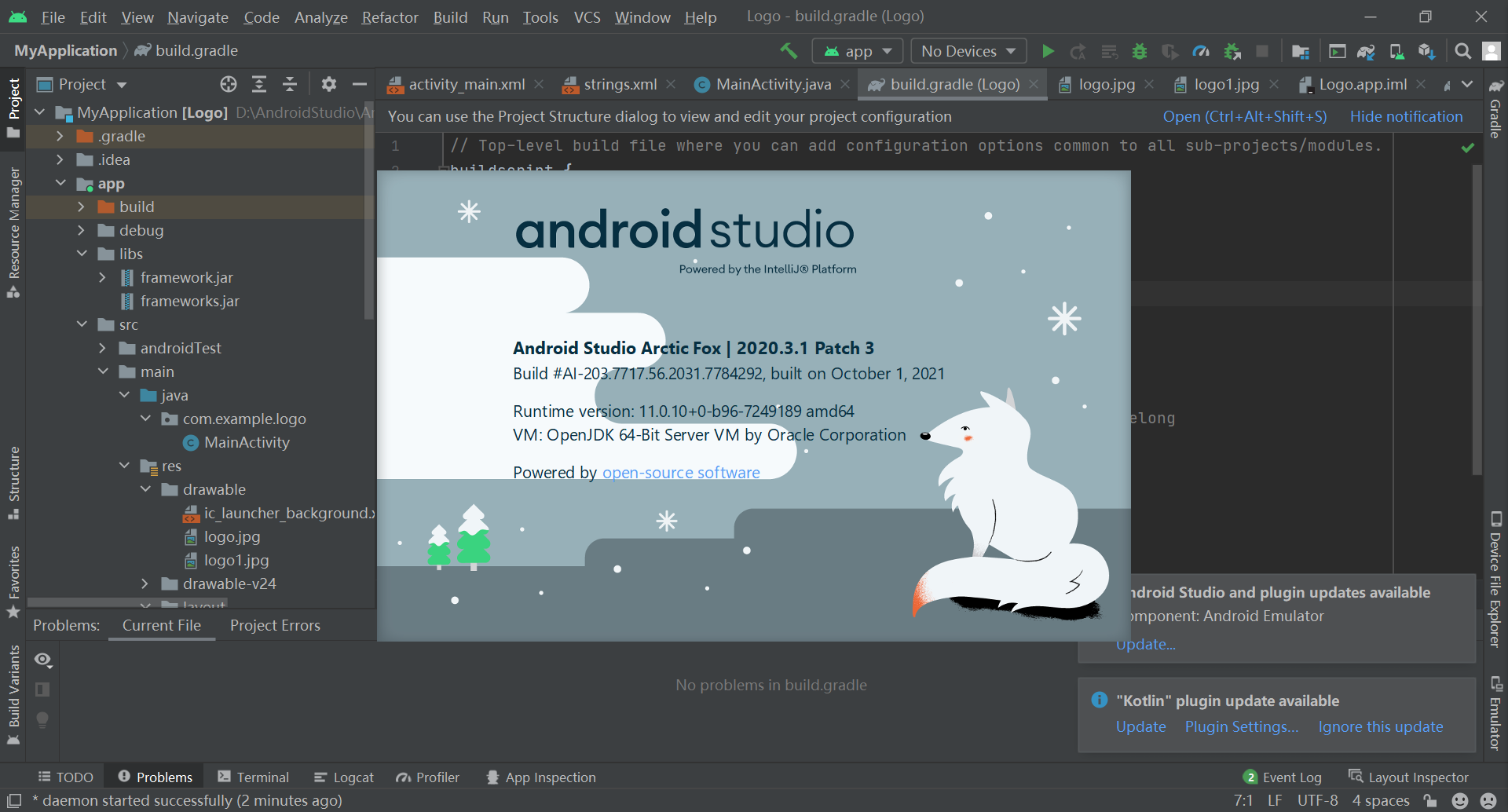Collapse the drawable folder
The height and width of the screenshot is (812, 1508).
[145, 489]
